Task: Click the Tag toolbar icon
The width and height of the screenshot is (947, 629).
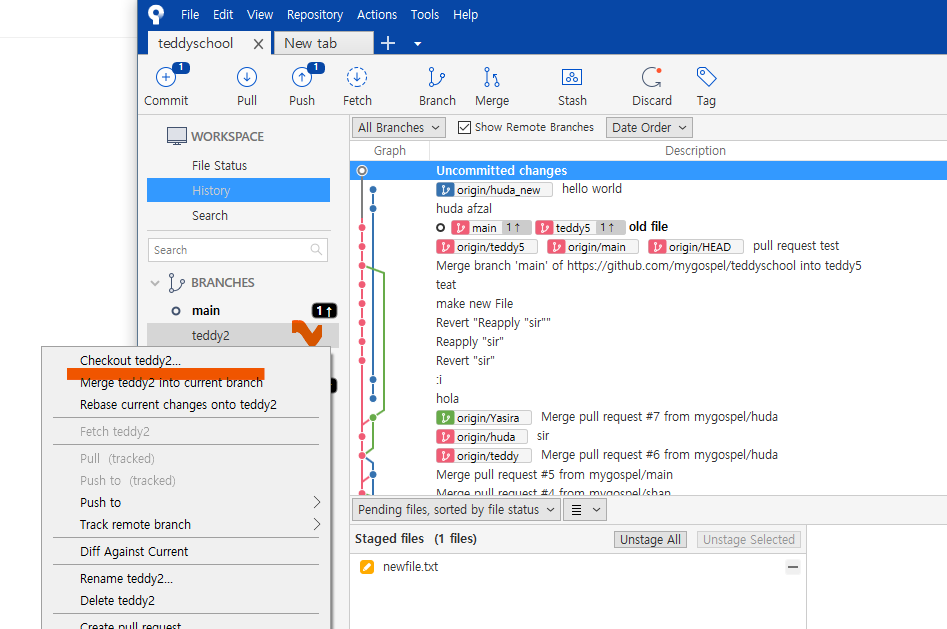Action: 706,77
